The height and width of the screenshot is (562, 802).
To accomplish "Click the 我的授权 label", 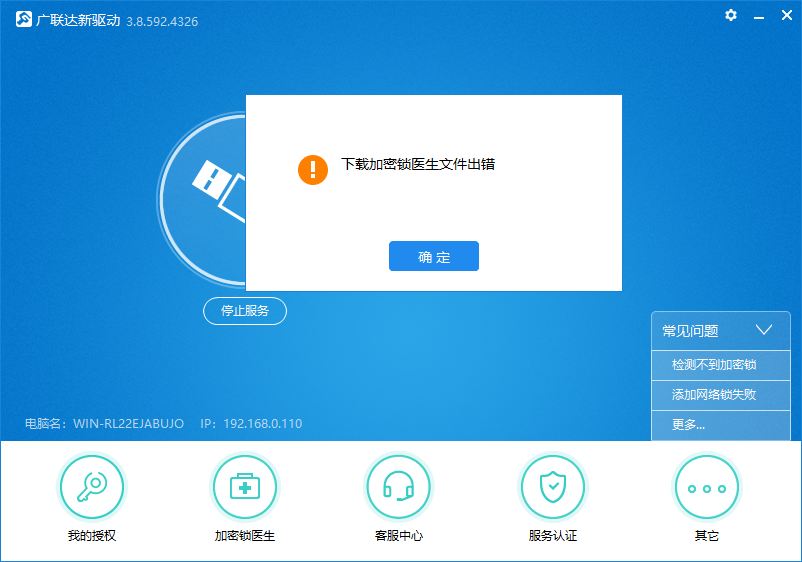I will [92, 535].
